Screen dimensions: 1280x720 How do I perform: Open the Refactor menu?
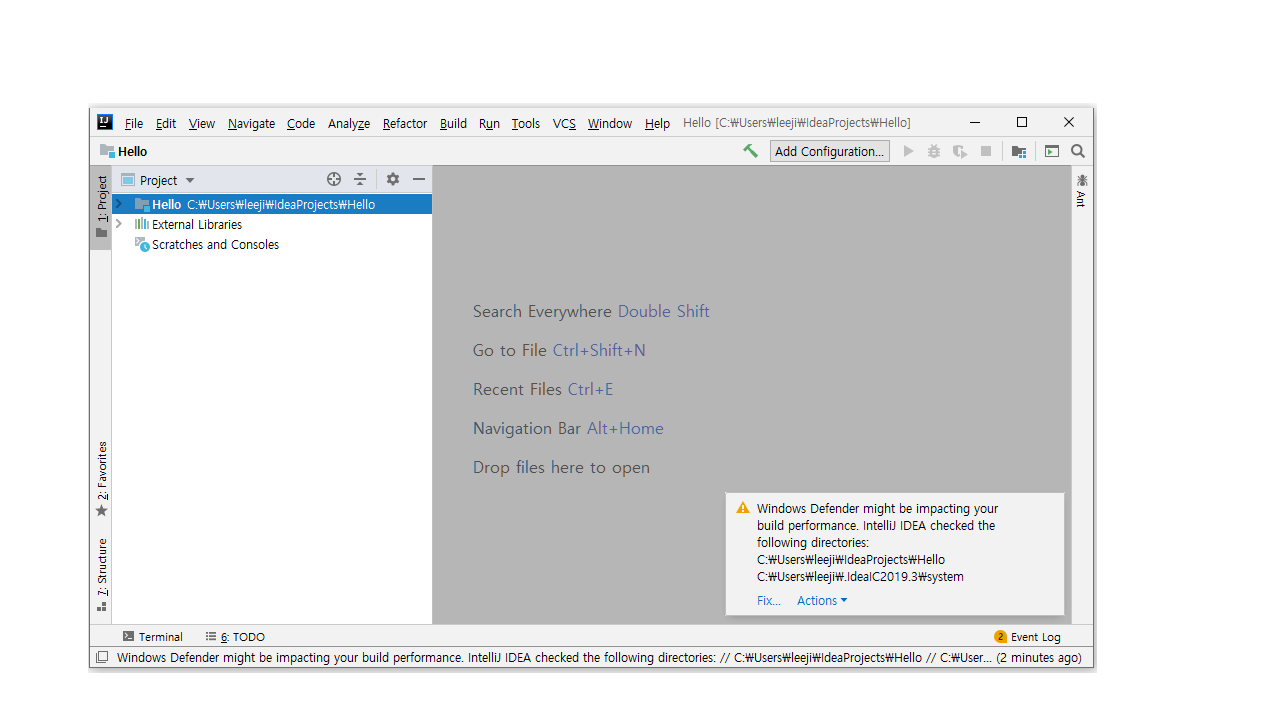point(404,123)
